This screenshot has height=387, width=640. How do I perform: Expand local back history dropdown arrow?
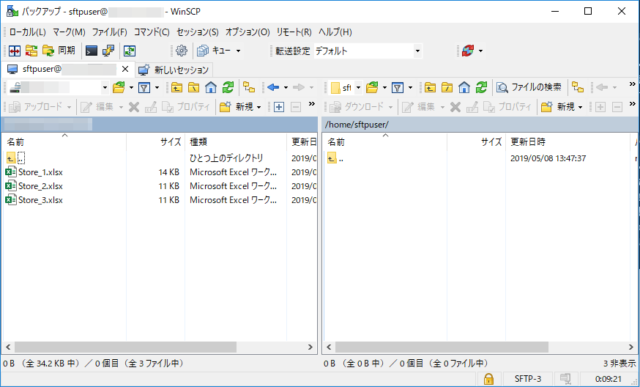point(286,87)
